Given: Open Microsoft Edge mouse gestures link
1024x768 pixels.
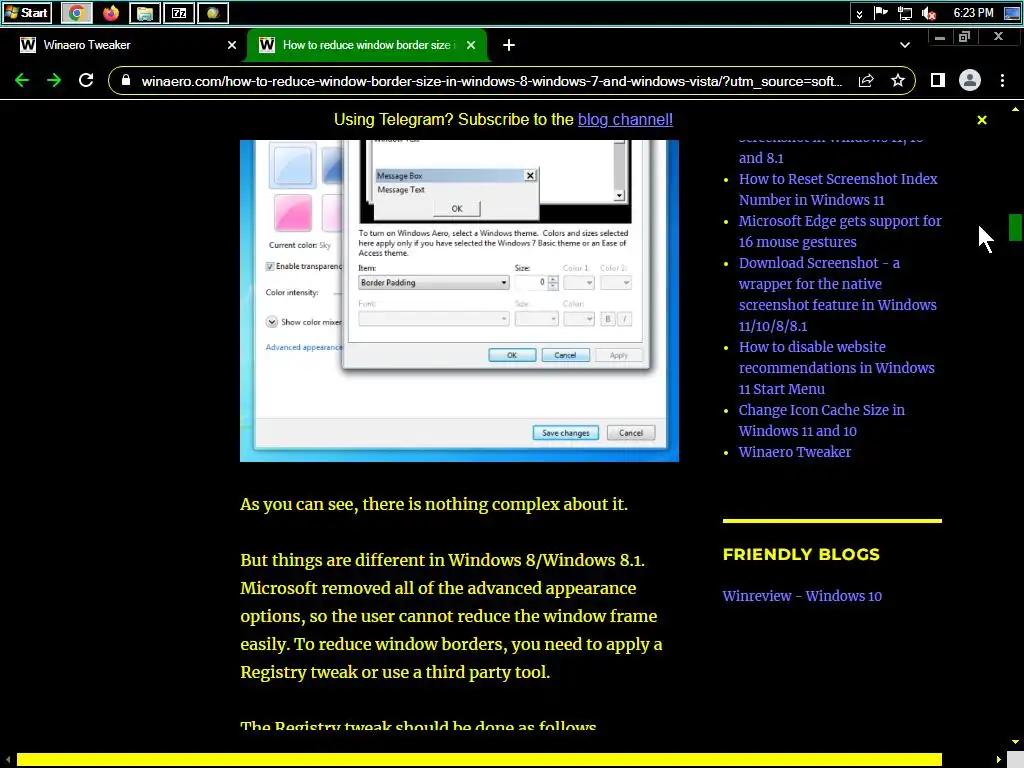Looking at the screenshot, I should [x=840, y=231].
